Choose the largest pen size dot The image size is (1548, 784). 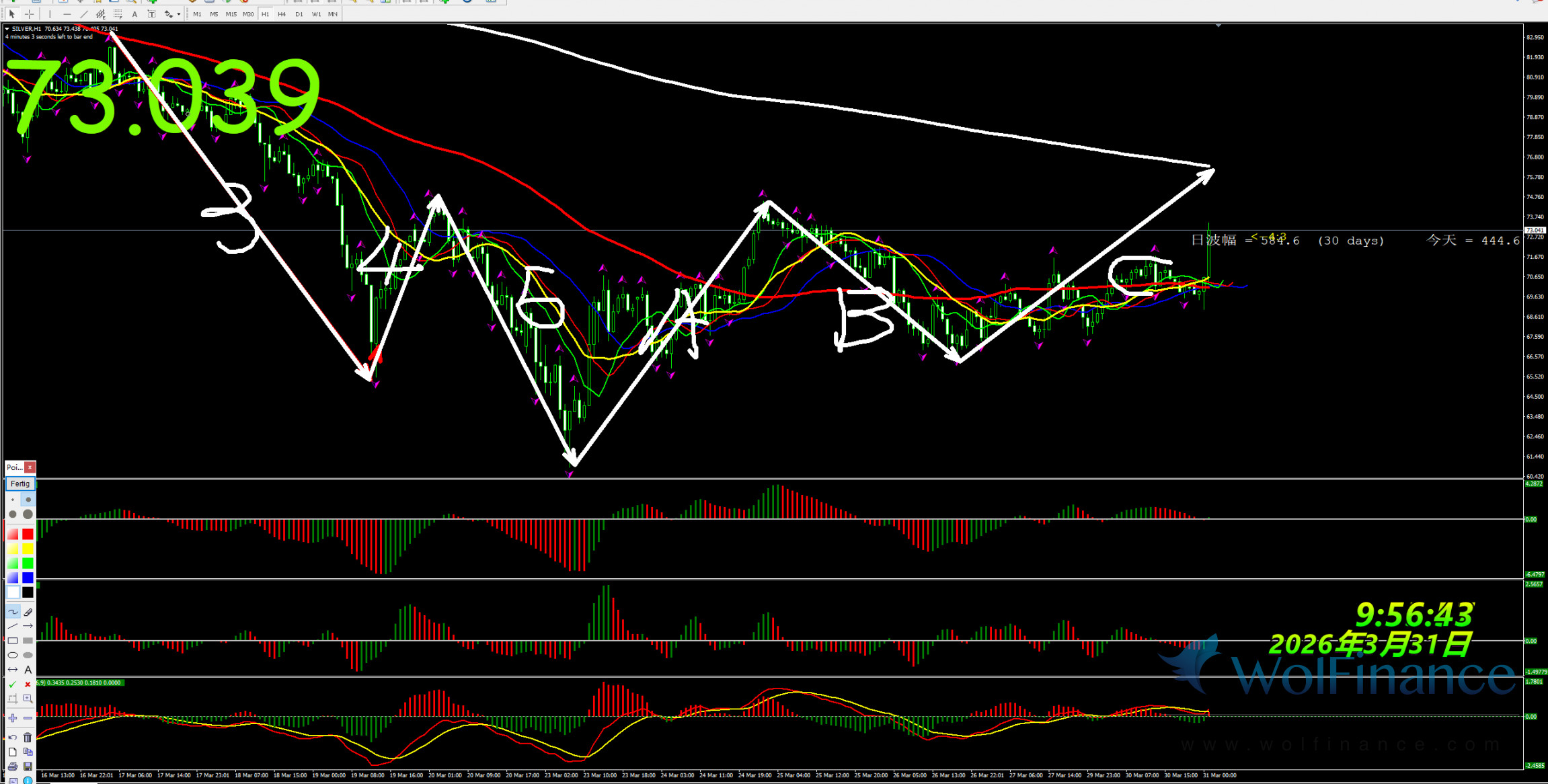pos(28,514)
